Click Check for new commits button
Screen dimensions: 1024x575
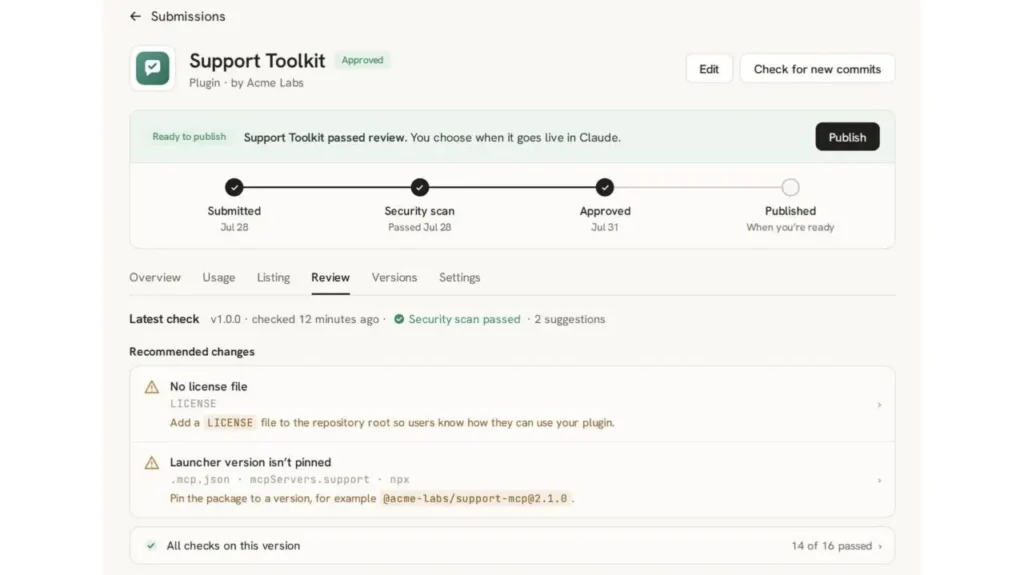(x=817, y=69)
